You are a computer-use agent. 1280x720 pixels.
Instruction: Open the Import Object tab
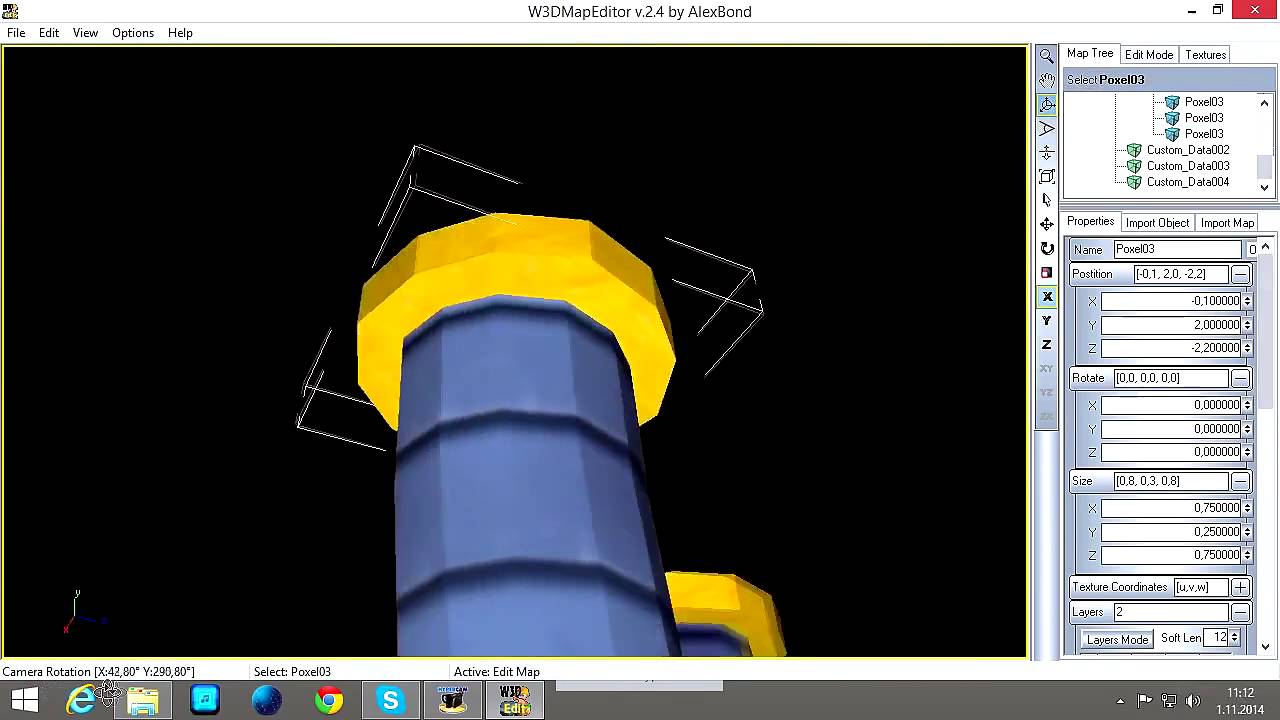point(1157,223)
